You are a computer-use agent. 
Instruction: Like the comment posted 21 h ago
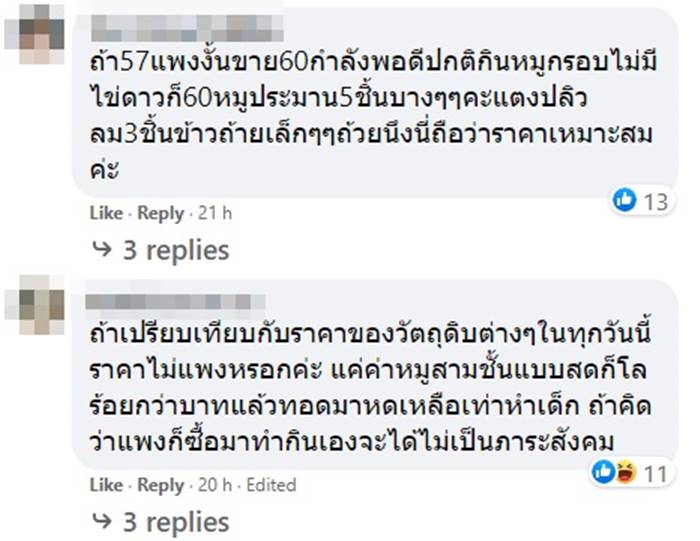105,213
